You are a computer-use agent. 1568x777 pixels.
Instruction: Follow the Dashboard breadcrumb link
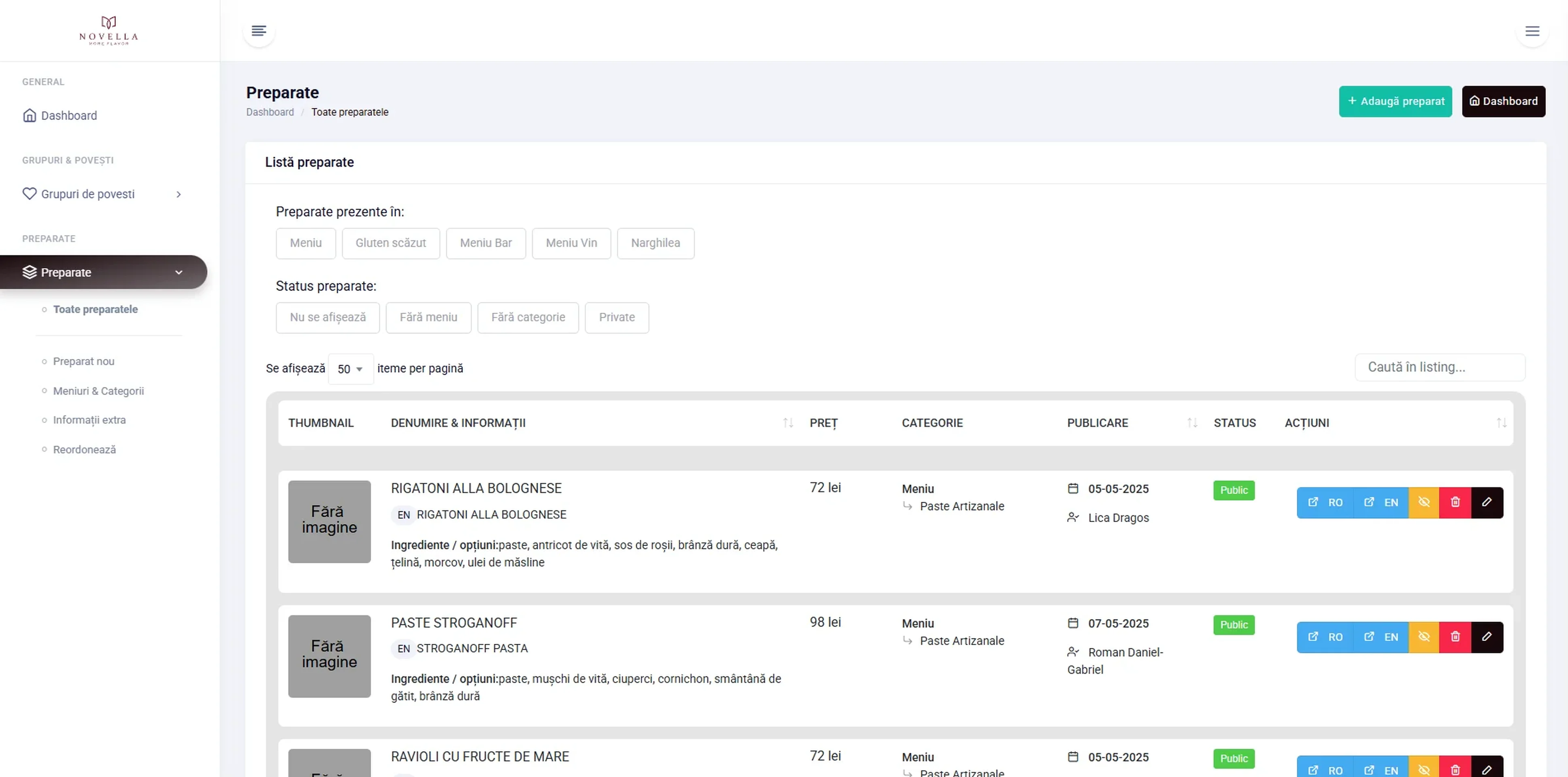[x=270, y=112]
